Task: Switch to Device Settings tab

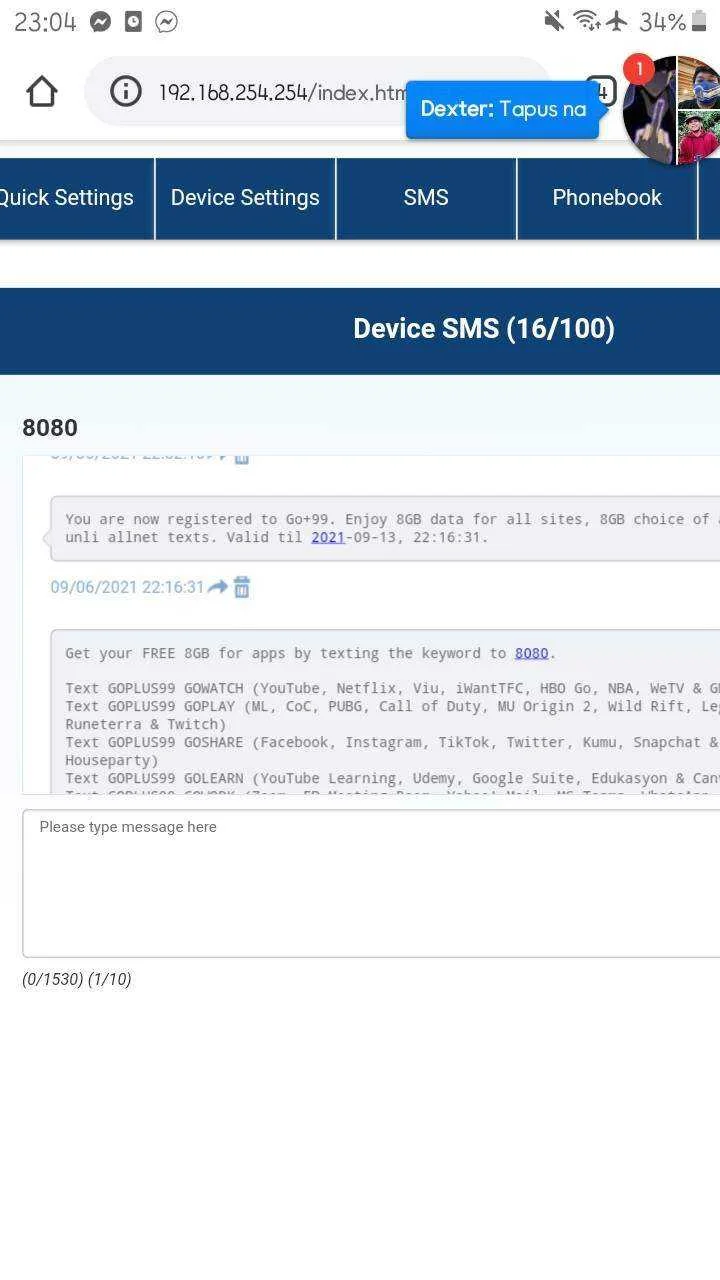Action: [245, 198]
